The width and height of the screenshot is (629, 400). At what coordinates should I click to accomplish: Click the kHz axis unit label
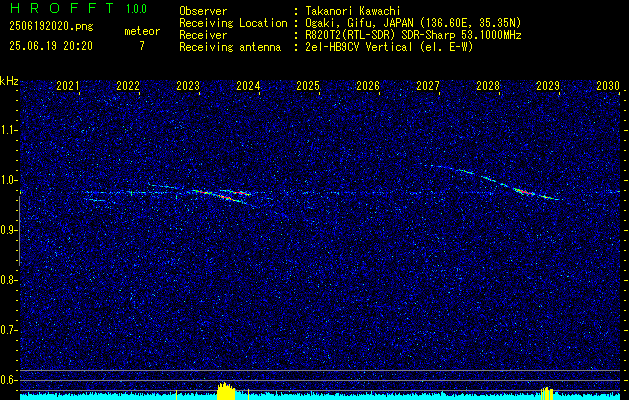click(9, 81)
